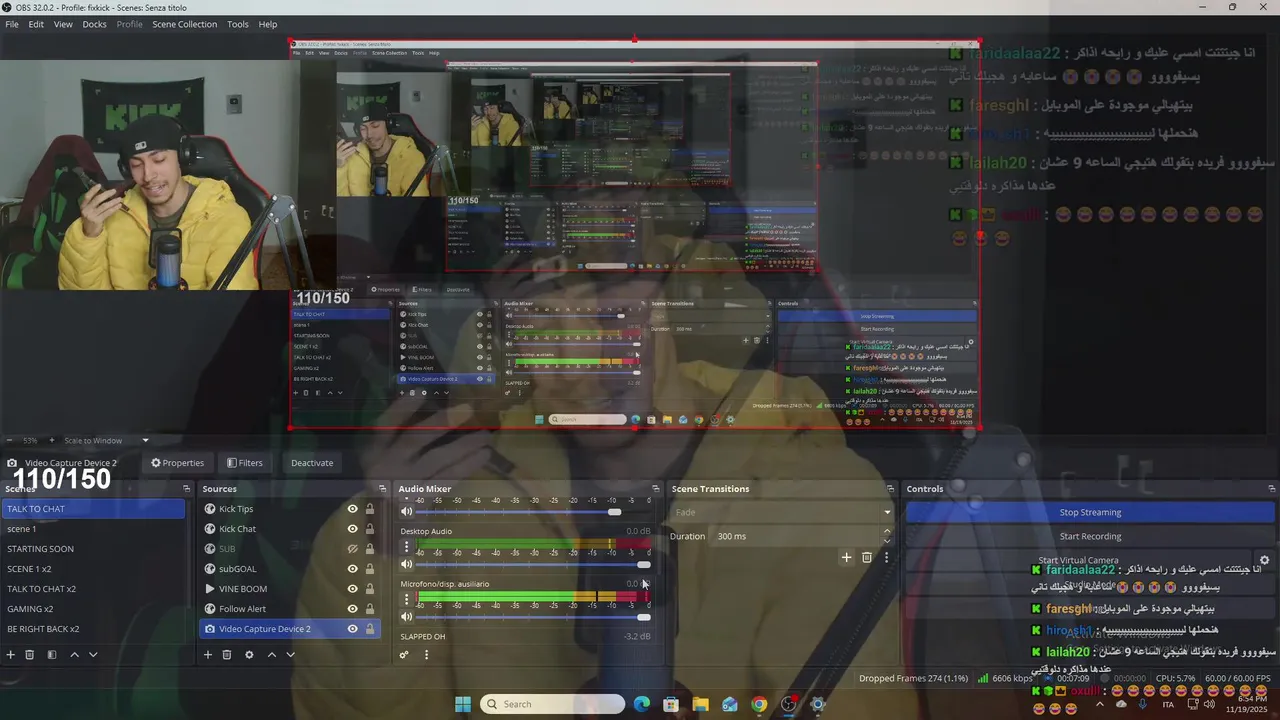
Task: Hide the subGOAL source
Action: pyautogui.click(x=352, y=569)
